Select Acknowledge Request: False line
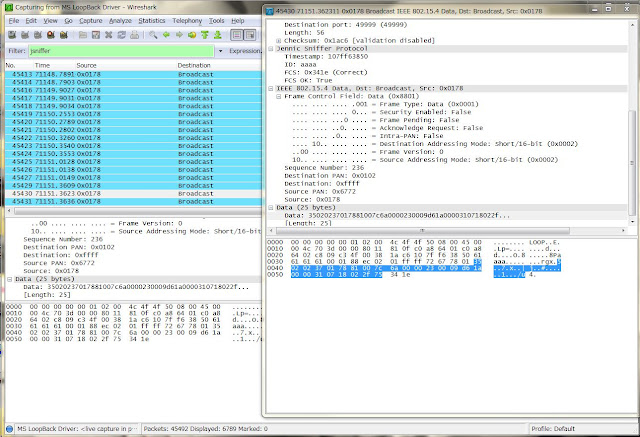The height and width of the screenshot is (437, 640). tap(387, 128)
